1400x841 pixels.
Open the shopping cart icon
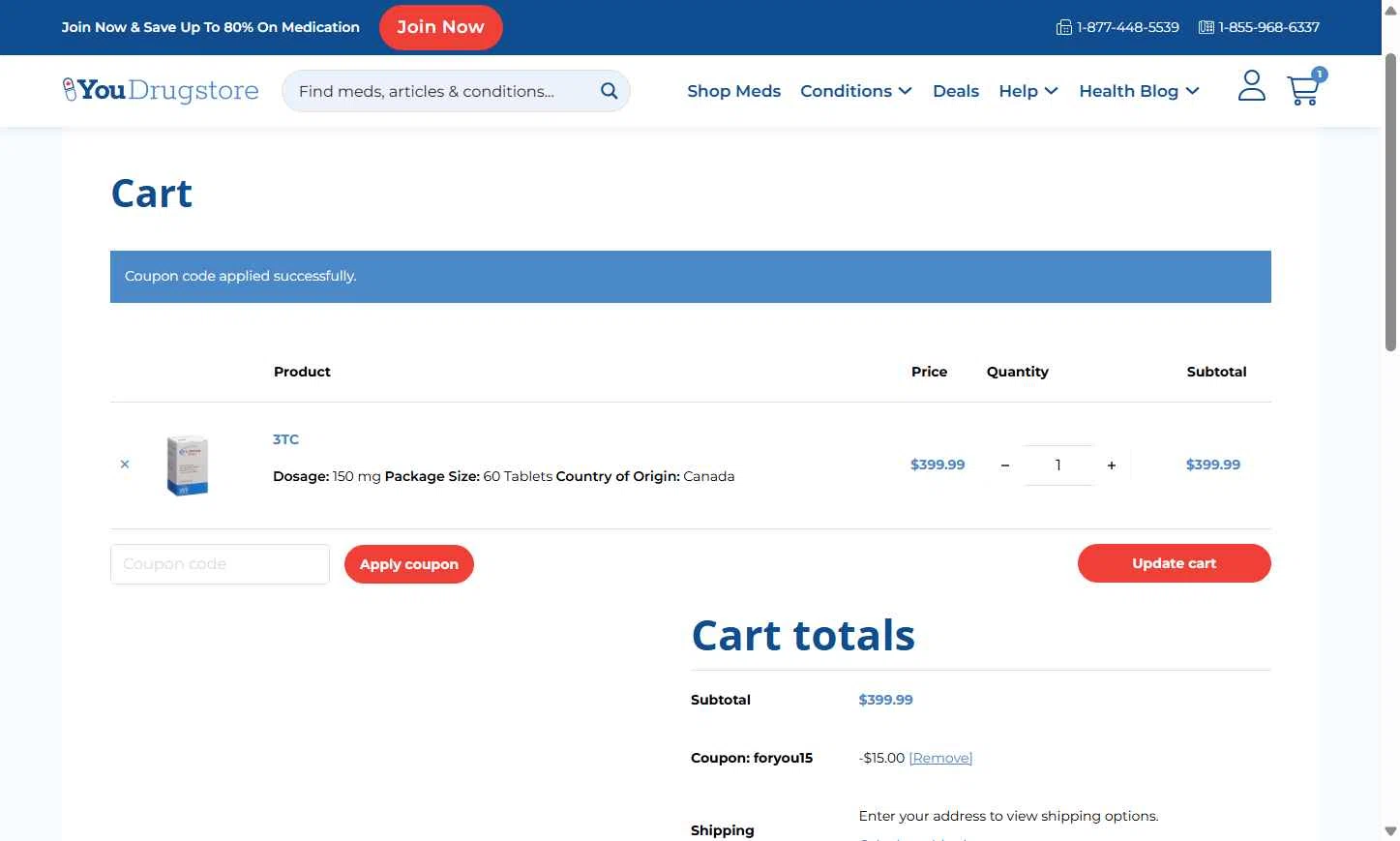pos(1303,90)
